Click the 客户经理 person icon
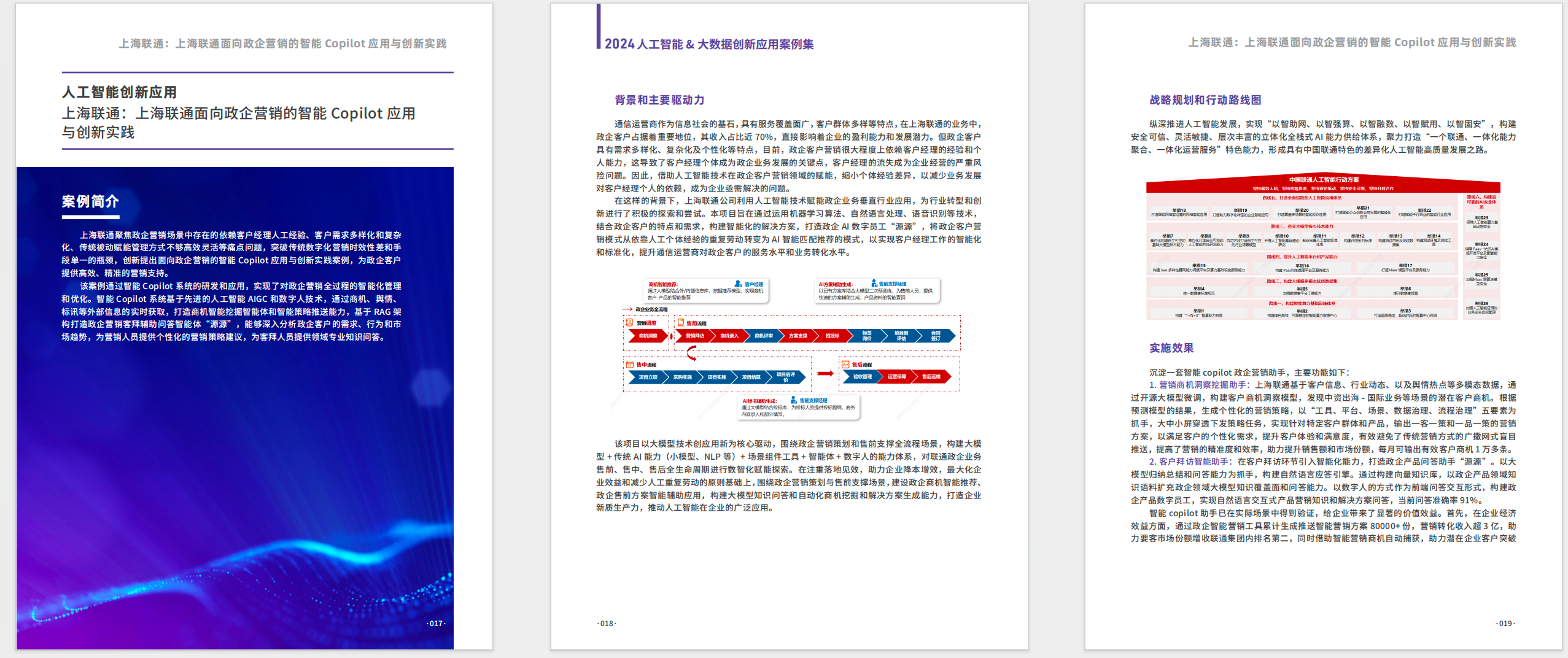The height and width of the screenshot is (658, 1568). (738, 284)
